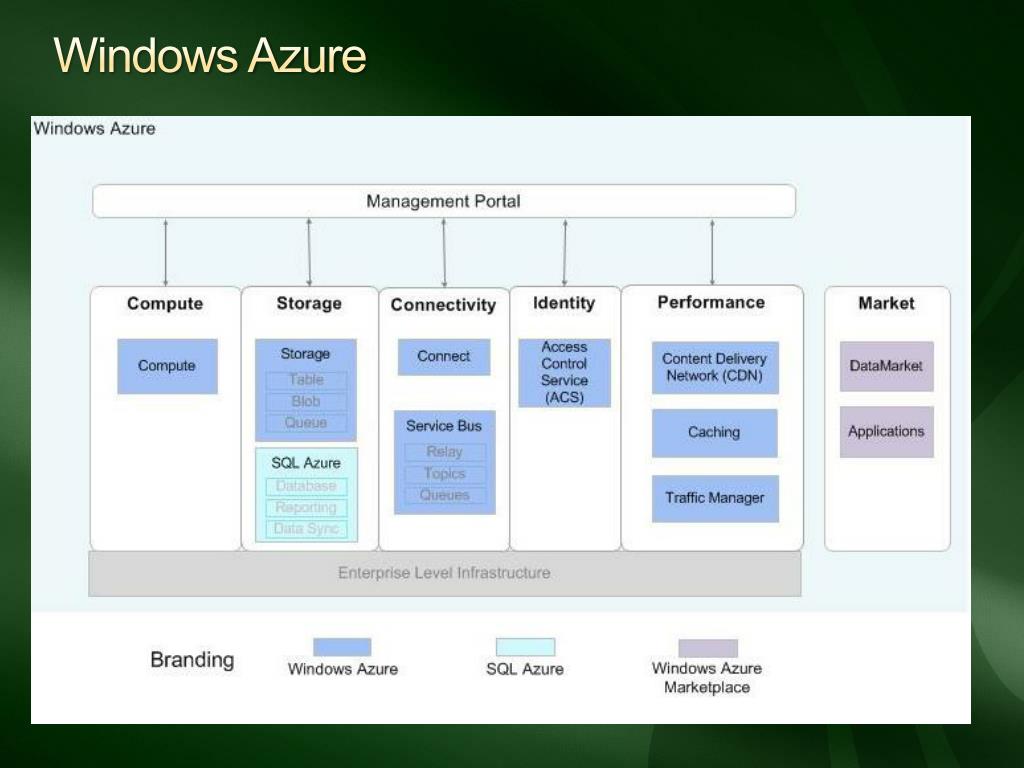Click the Database item in SQL Azure

coord(306,487)
